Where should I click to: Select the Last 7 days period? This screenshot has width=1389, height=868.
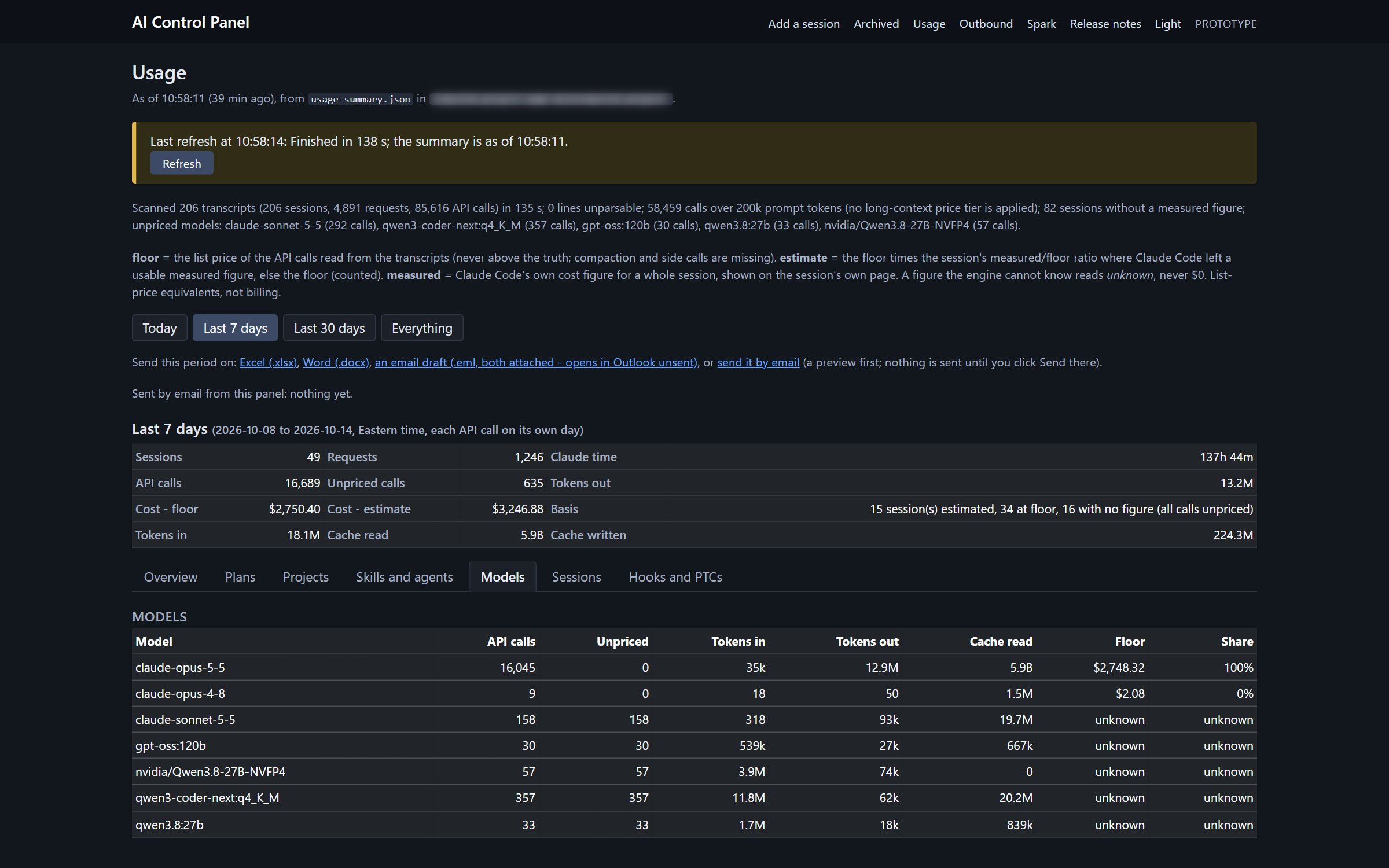click(x=235, y=328)
